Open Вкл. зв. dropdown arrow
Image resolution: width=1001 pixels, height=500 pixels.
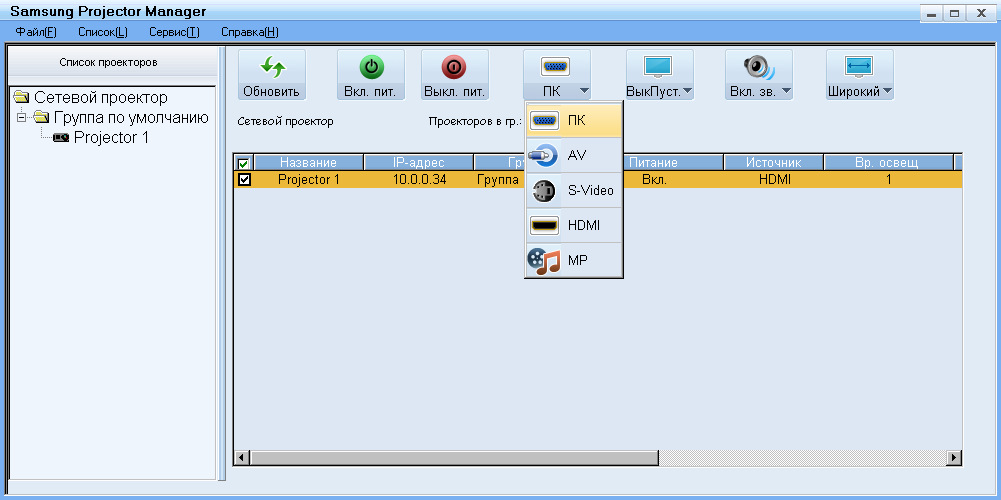(786, 91)
